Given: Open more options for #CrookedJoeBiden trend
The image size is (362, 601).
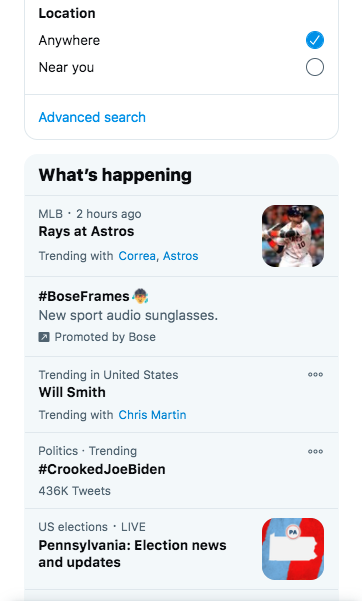Looking at the screenshot, I should (x=315, y=451).
